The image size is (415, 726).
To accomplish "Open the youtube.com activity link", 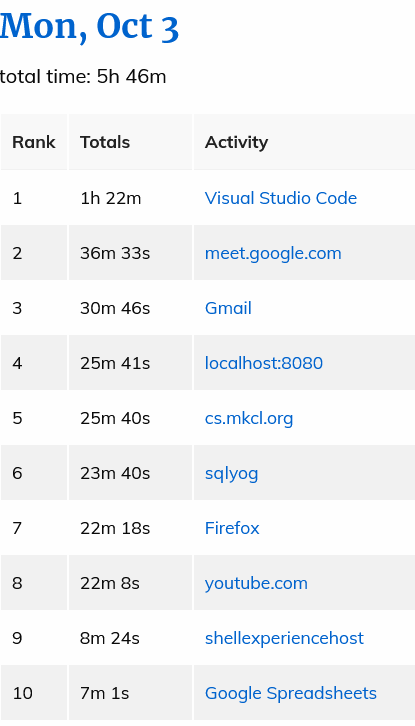I will coord(256,583).
